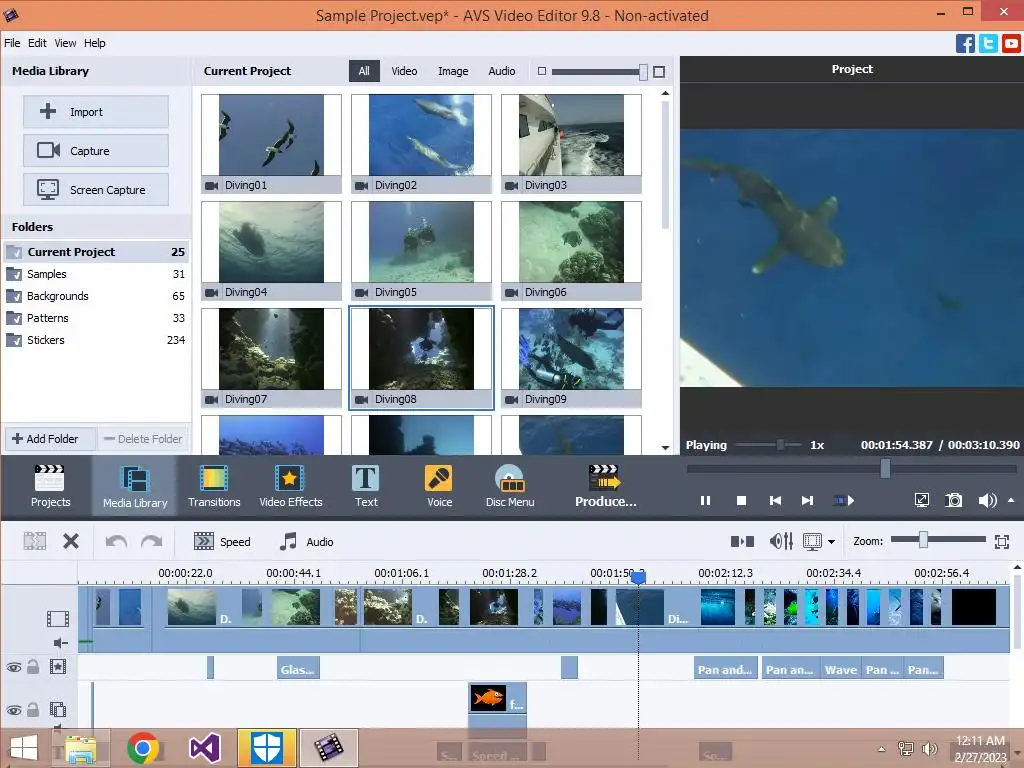1024x768 pixels.
Task: Redo the last action
Action: 152,541
